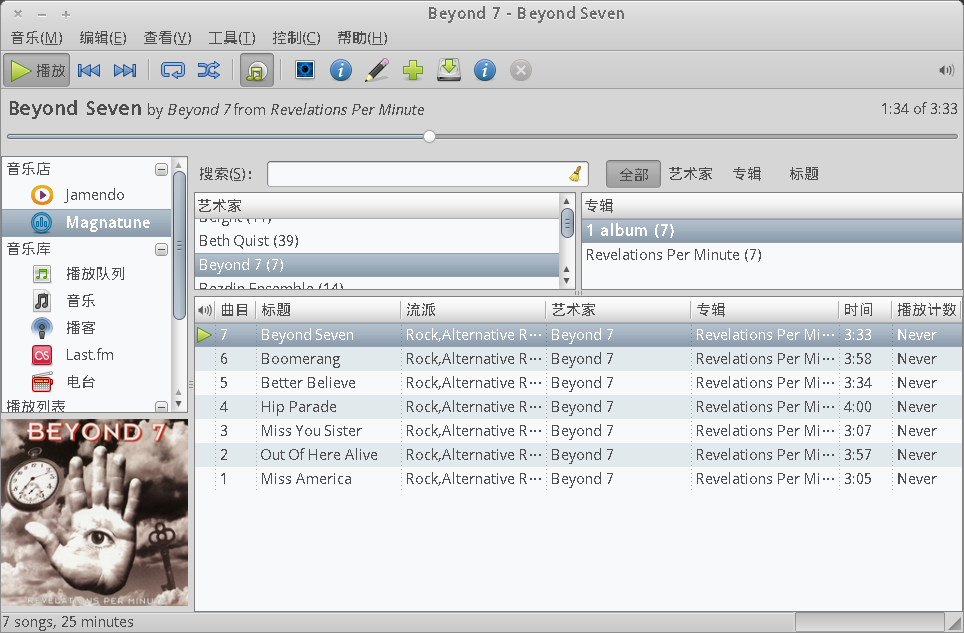Click the Beyond 7 album art thumbnail
The height and width of the screenshot is (633, 964).
96,513
